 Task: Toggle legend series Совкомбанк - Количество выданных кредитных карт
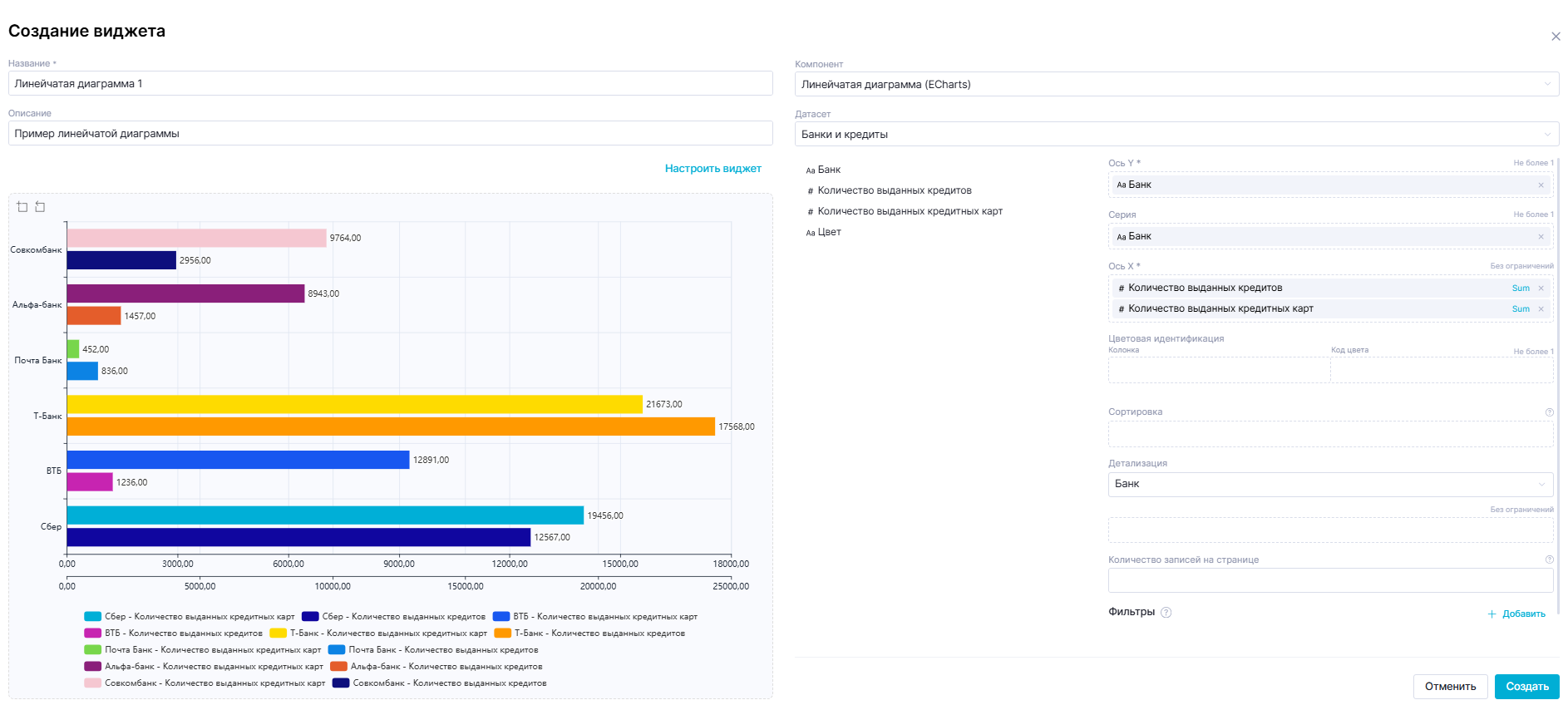205,683
